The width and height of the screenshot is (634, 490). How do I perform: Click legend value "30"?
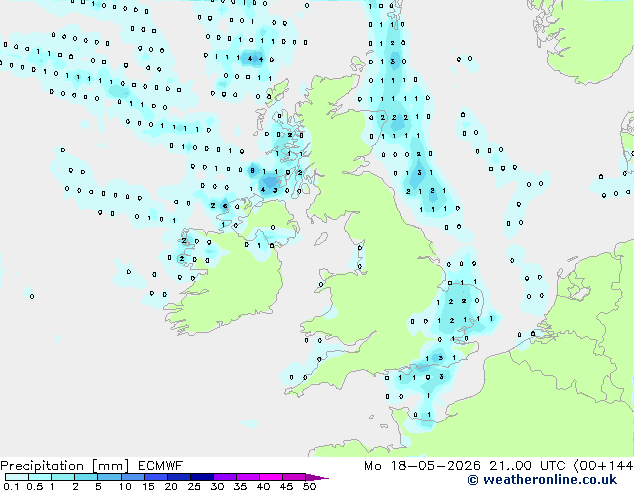217,486
